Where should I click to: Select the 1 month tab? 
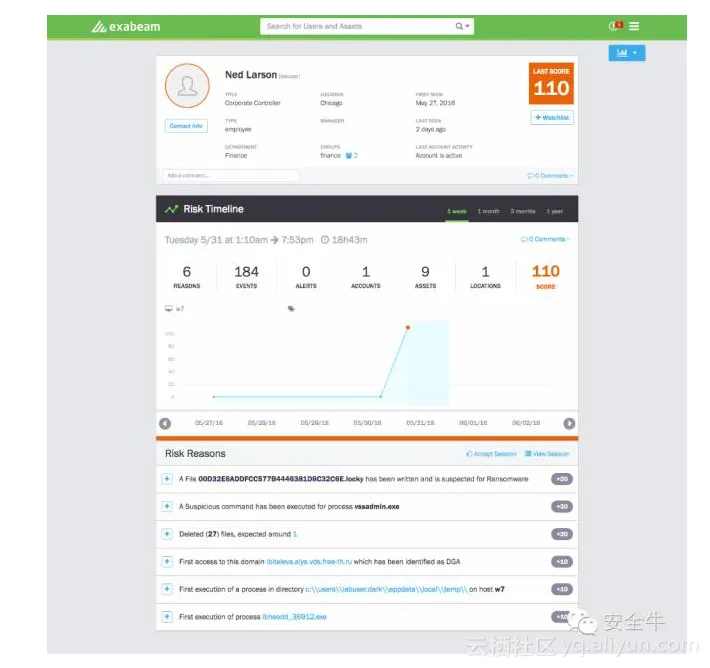[488, 211]
